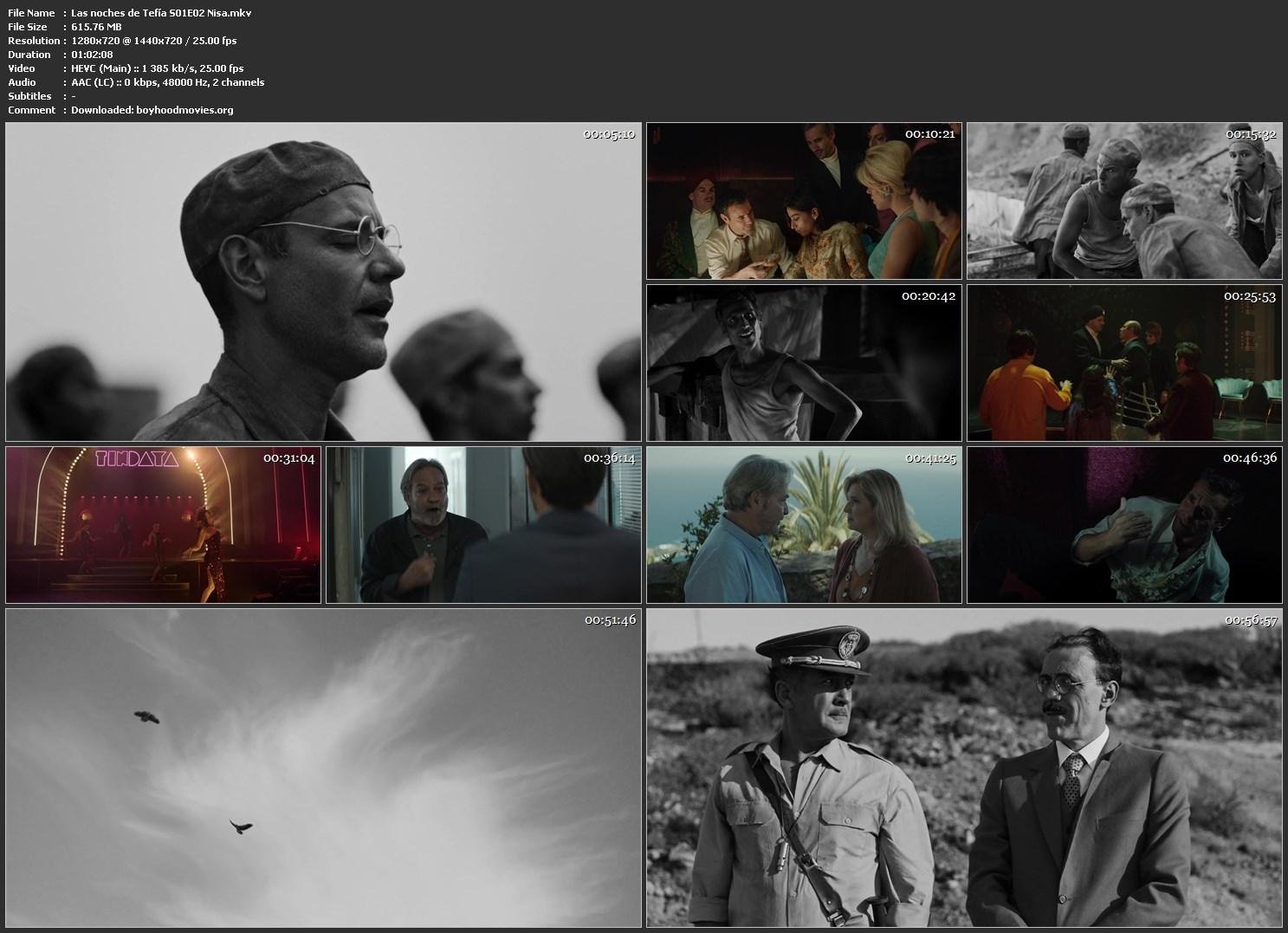Select the AAC audio codec line
This screenshot has height=933, width=1288.
(x=167, y=82)
